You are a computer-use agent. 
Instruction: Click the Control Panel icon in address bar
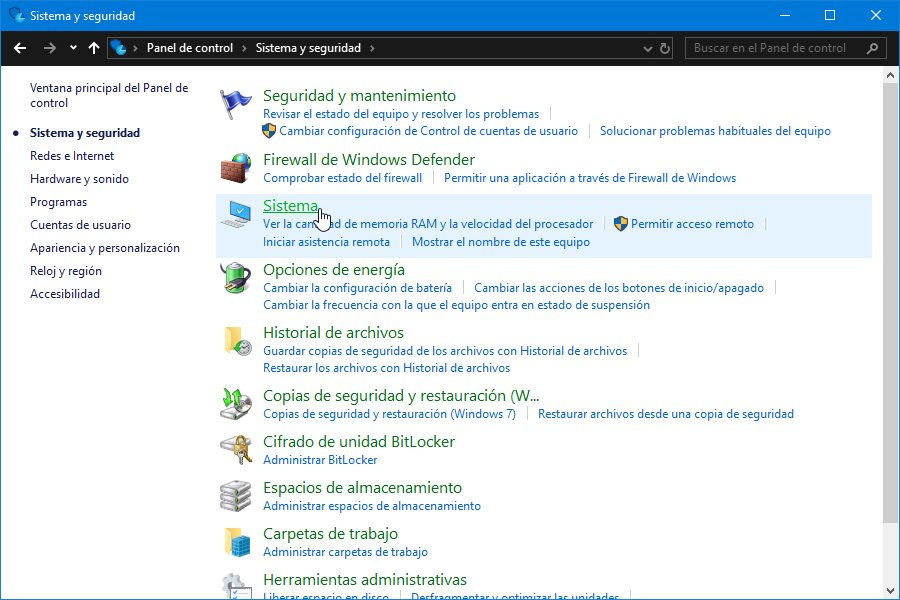pyautogui.click(x=118, y=48)
